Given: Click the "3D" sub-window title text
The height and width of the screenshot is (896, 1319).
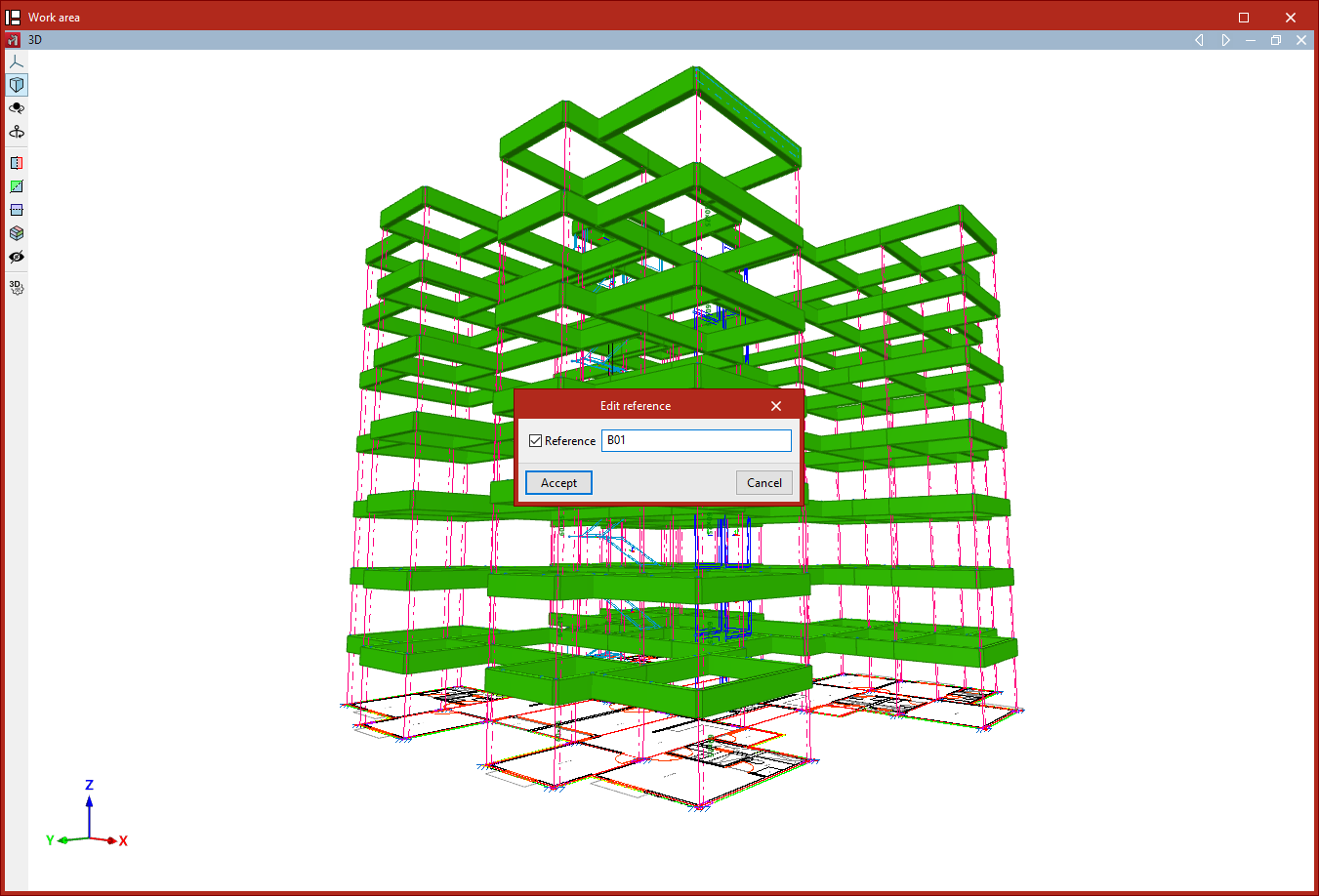Looking at the screenshot, I should [x=35, y=40].
